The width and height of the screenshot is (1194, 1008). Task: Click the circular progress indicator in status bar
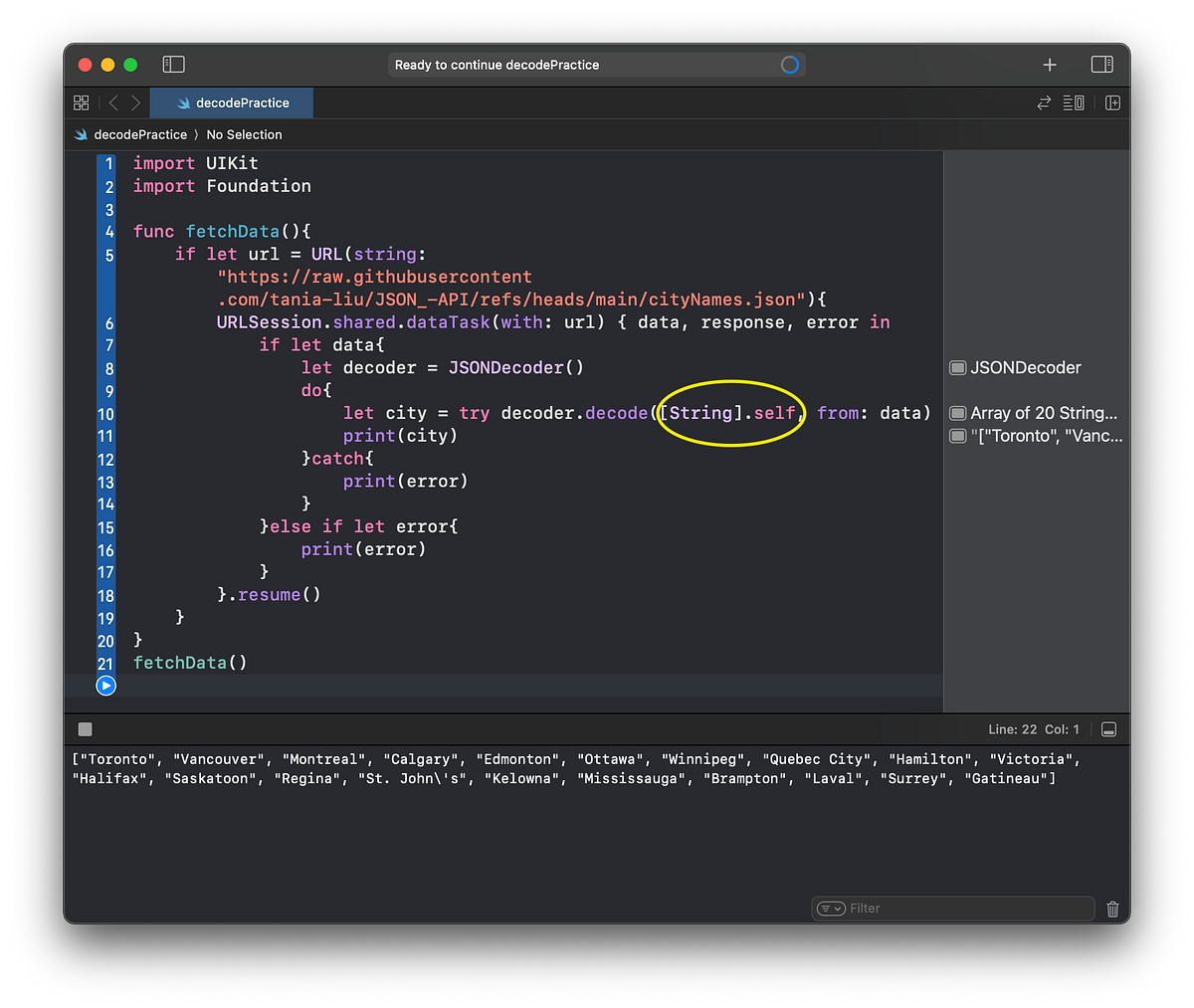click(789, 65)
